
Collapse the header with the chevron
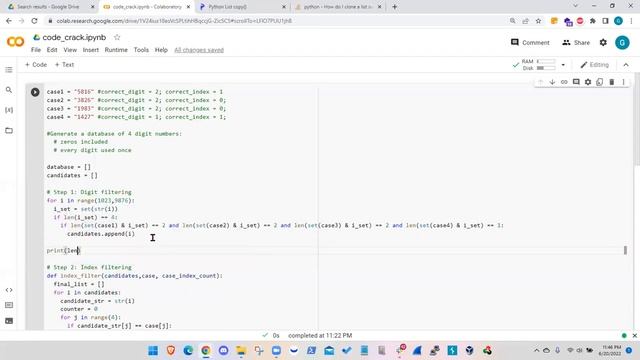point(626,65)
